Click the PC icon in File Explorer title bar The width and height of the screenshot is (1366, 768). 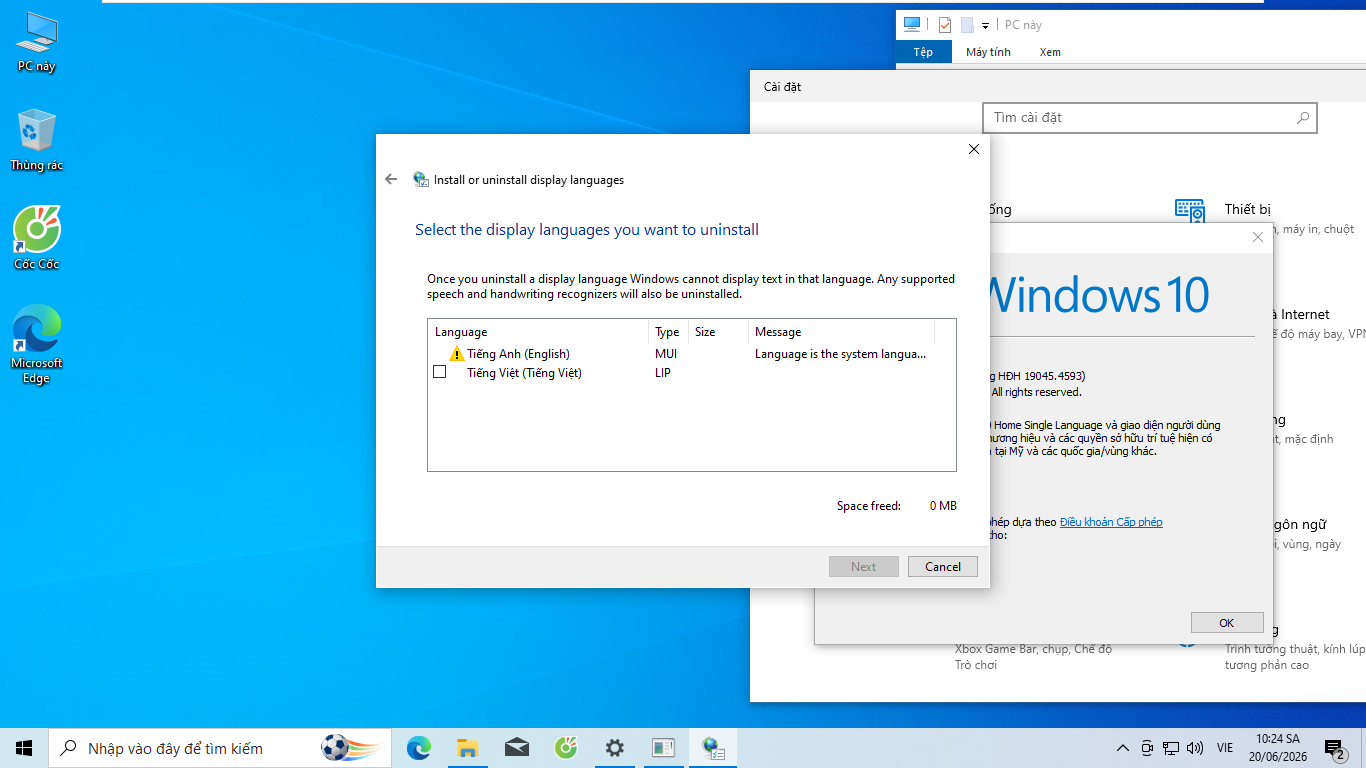911,25
